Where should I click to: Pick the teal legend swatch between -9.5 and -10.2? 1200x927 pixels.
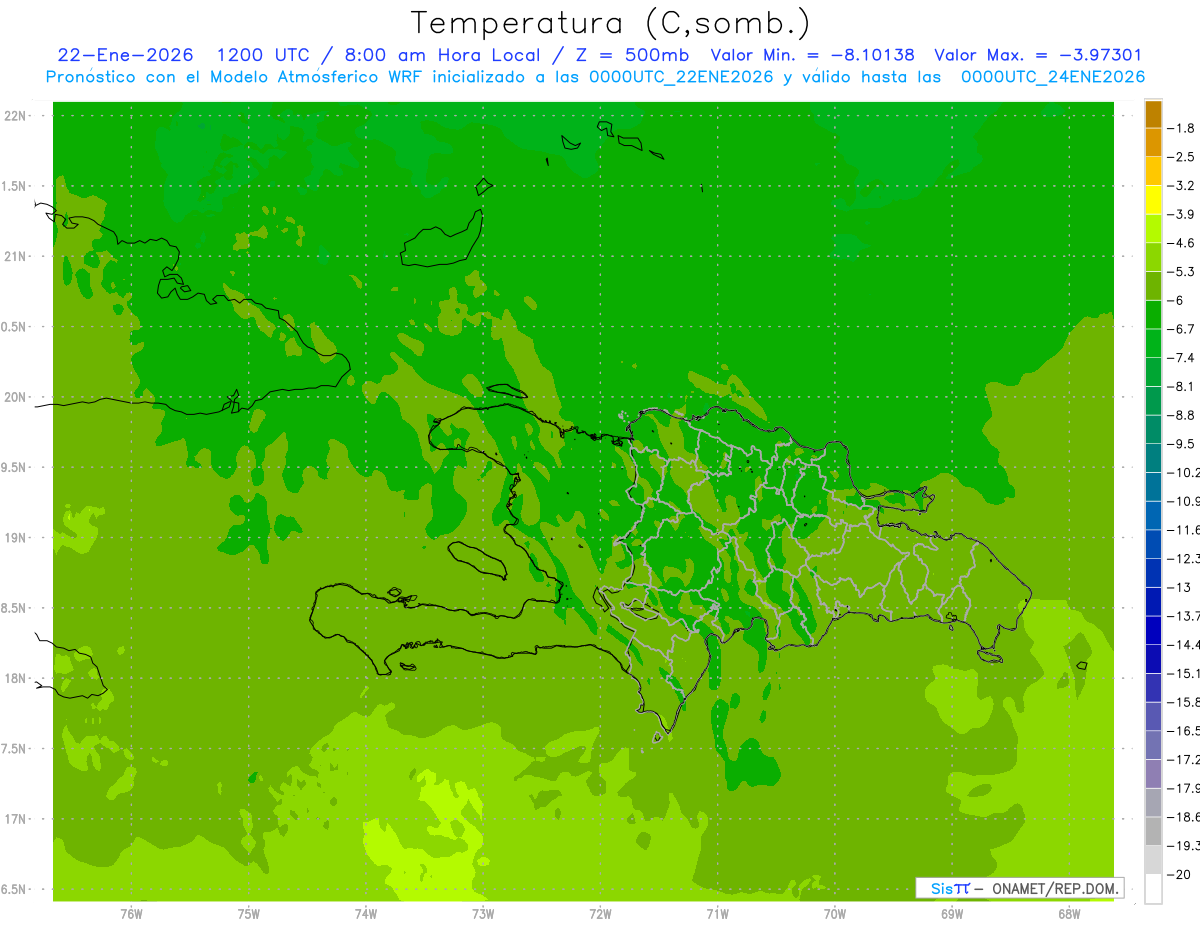[1153, 458]
